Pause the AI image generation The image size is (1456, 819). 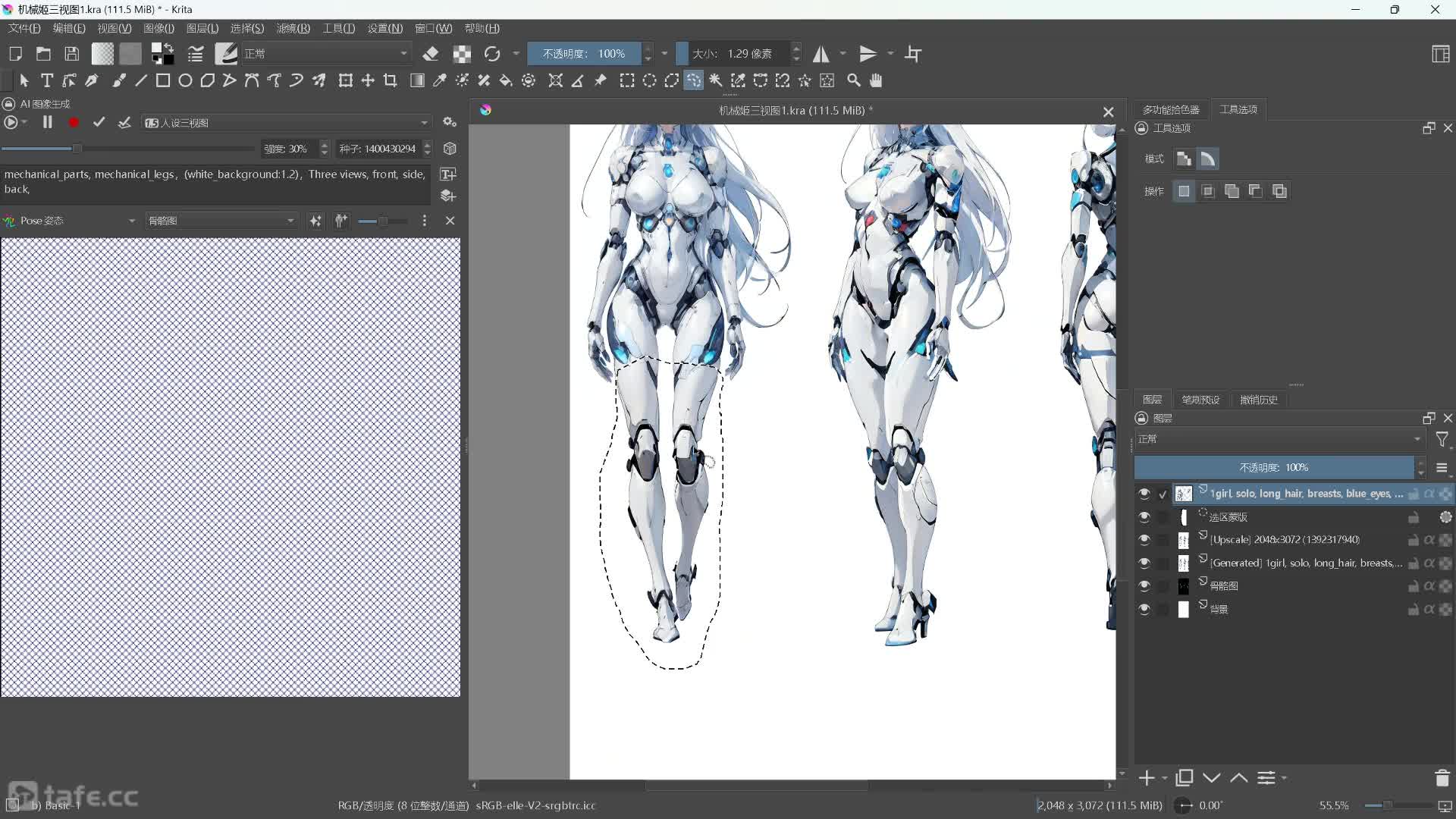point(47,122)
